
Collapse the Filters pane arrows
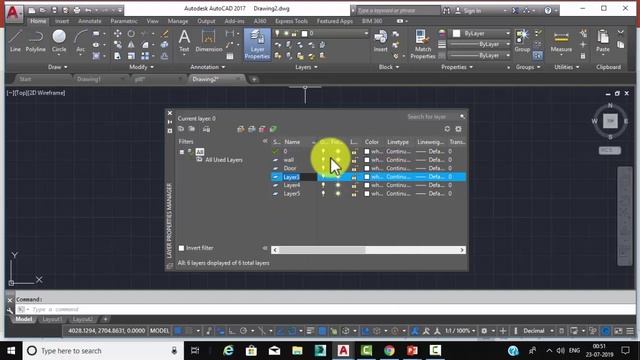(x=265, y=141)
